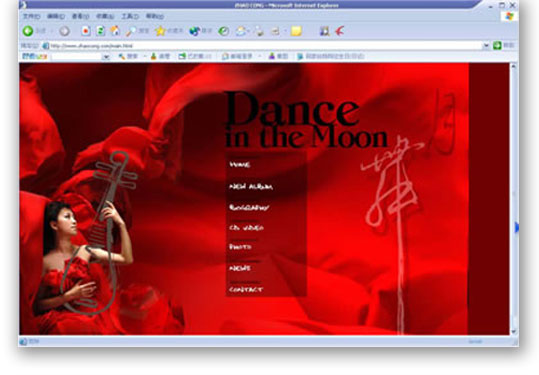Click the Mail envelope toolbar icon
Screen dimensions: 539x375
coord(241,31)
